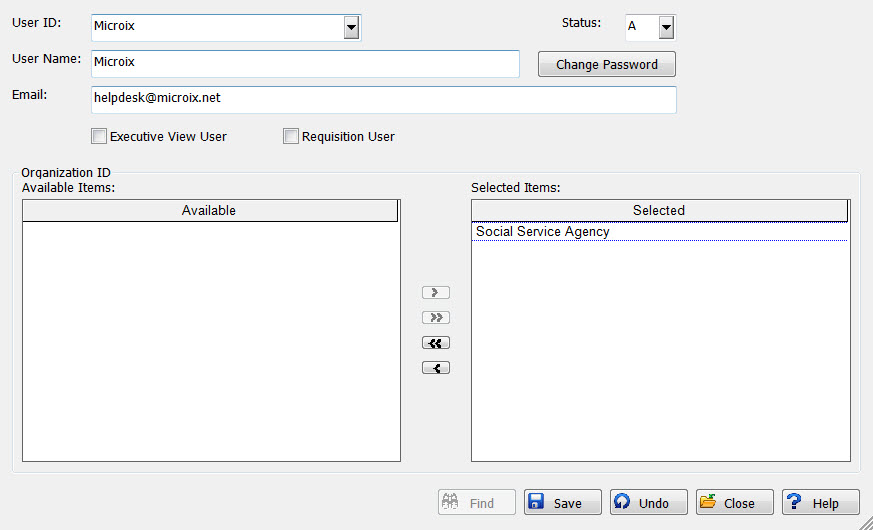Click the Close button with folder icon
This screenshot has height=530, width=873.
[x=735, y=503]
